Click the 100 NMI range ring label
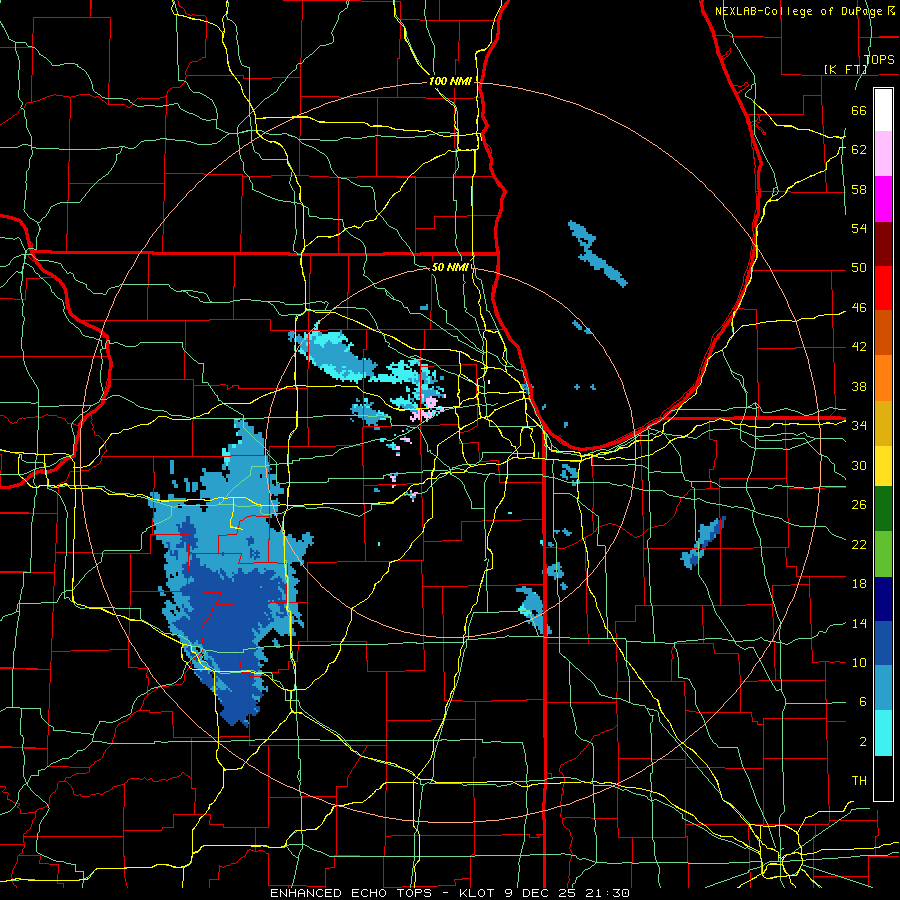Viewport: 900px width, 900px height. click(450, 82)
